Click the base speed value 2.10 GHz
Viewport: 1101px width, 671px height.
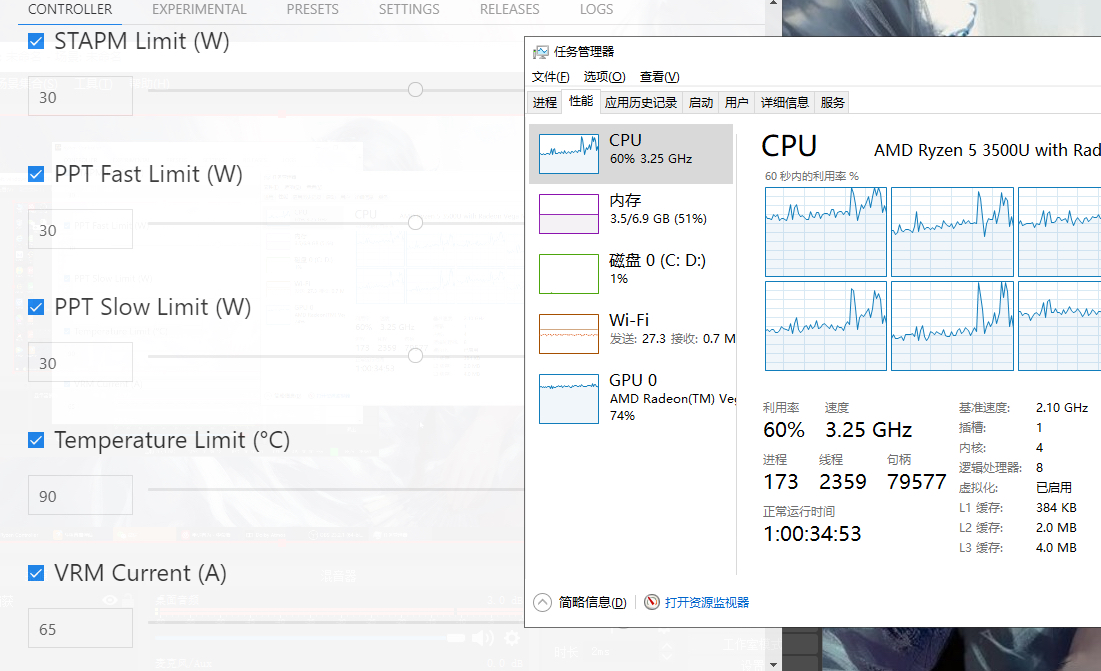point(1062,408)
